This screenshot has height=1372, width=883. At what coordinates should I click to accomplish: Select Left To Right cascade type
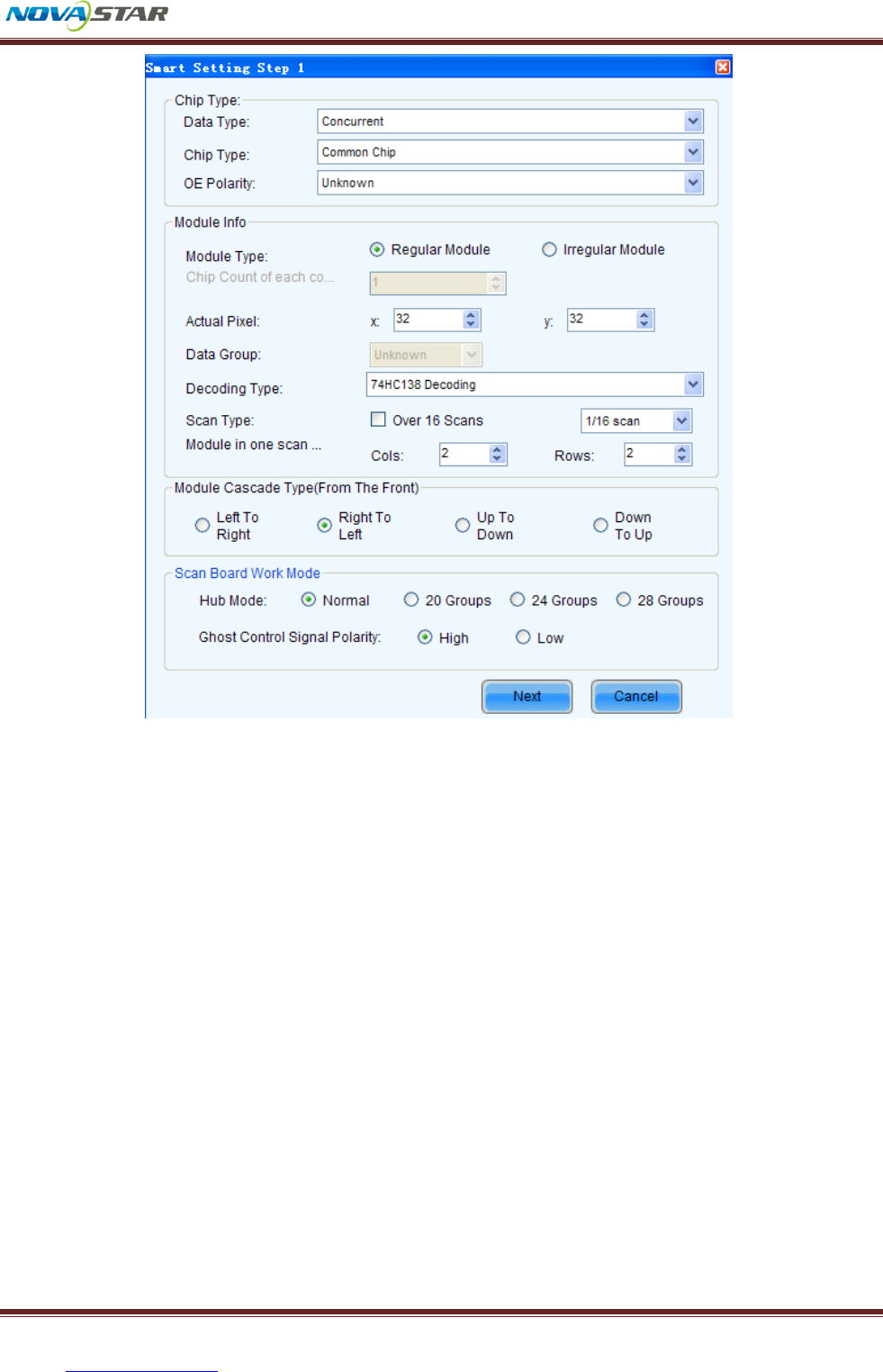(203, 526)
